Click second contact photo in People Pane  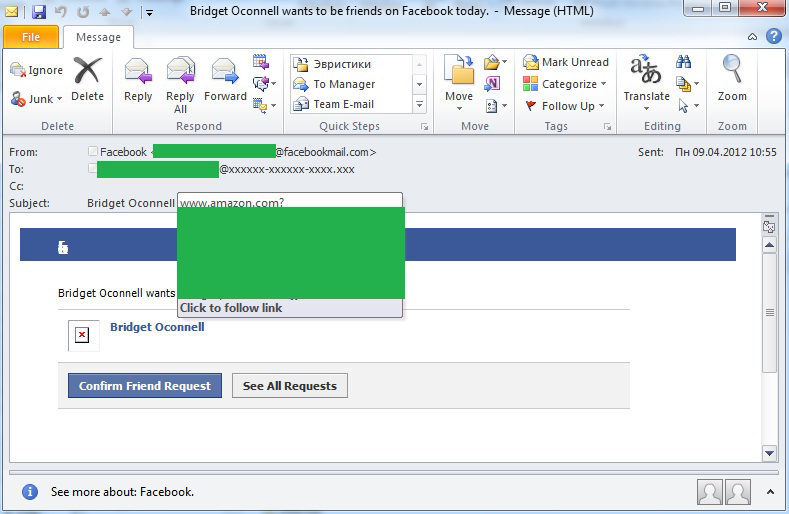click(x=738, y=492)
